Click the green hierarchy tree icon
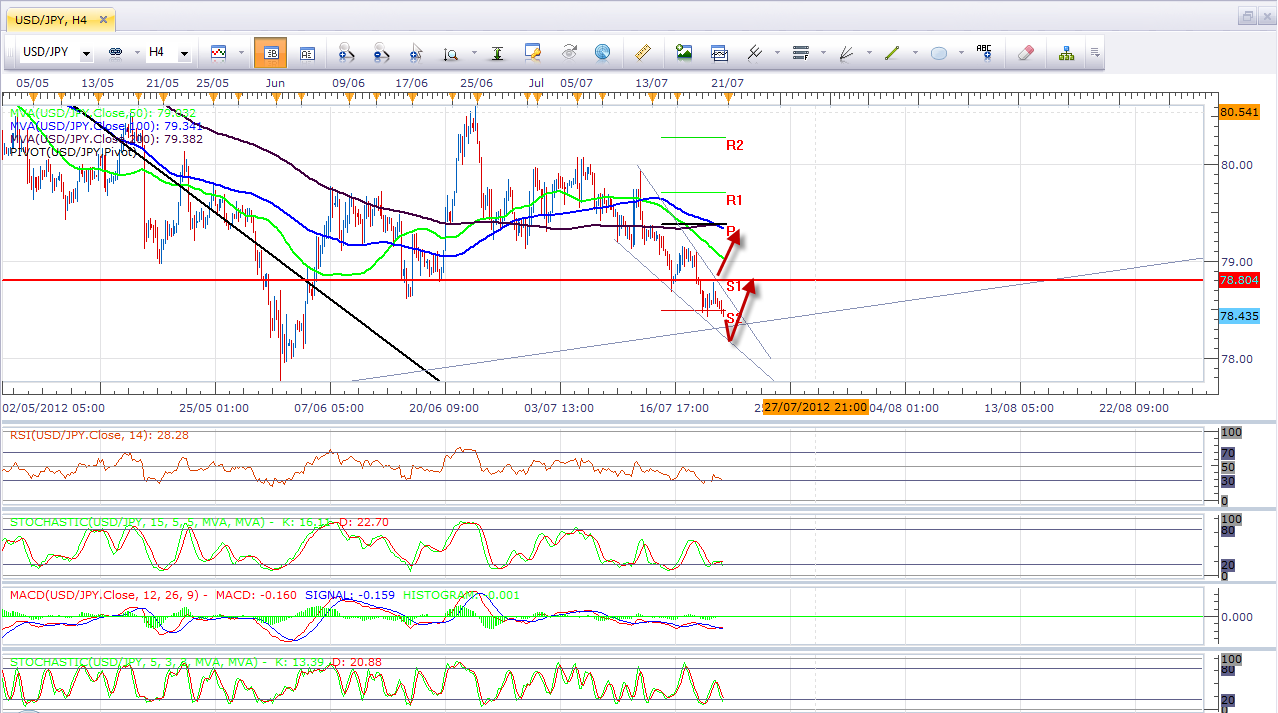The height and width of the screenshot is (713, 1278). coord(1066,52)
